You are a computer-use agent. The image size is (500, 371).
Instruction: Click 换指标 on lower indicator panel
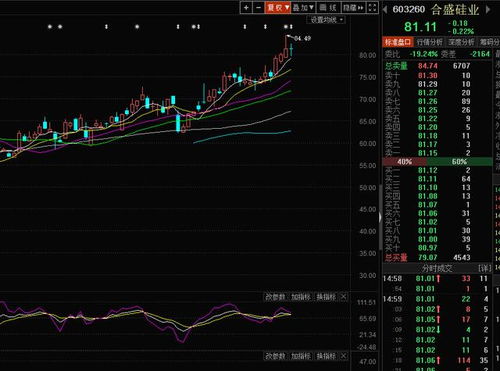coord(326,356)
